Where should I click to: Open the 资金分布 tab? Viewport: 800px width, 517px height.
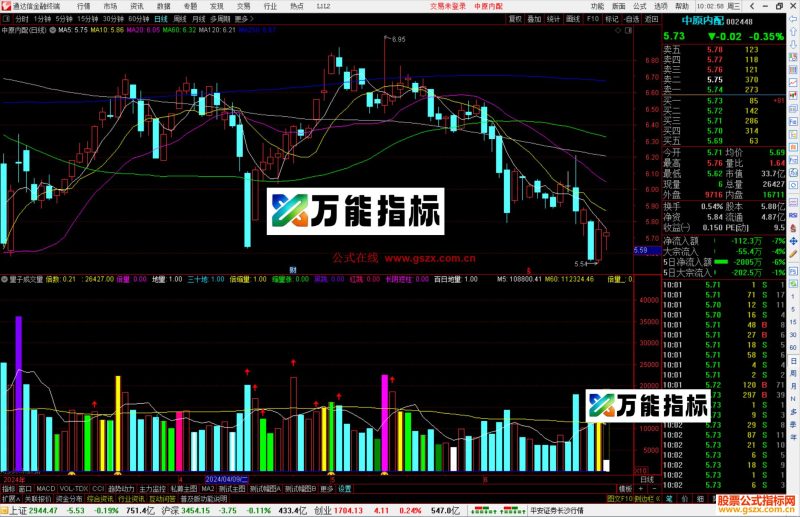click(69, 499)
